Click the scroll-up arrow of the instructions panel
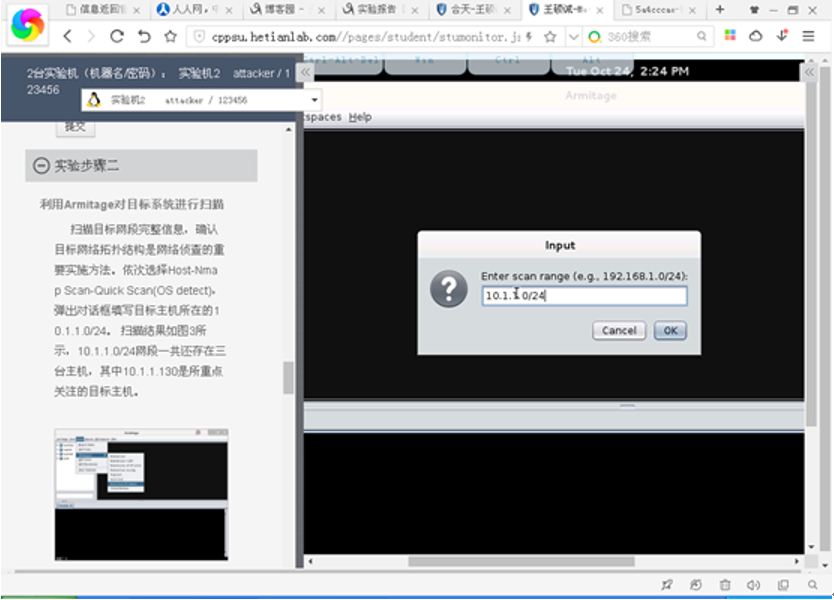 click(x=288, y=129)
